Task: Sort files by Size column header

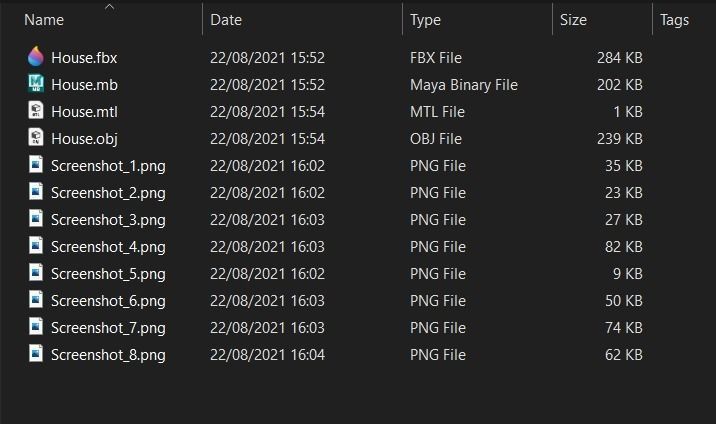Action: tap(573, 20)
